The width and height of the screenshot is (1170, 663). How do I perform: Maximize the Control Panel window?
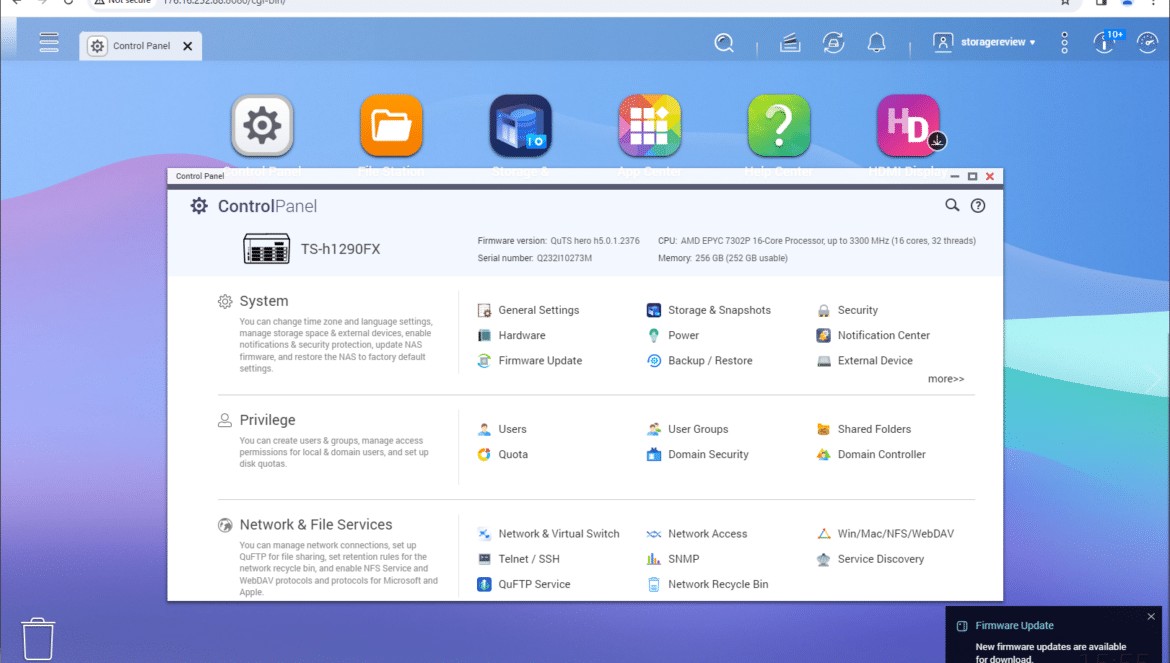(972, 177)
